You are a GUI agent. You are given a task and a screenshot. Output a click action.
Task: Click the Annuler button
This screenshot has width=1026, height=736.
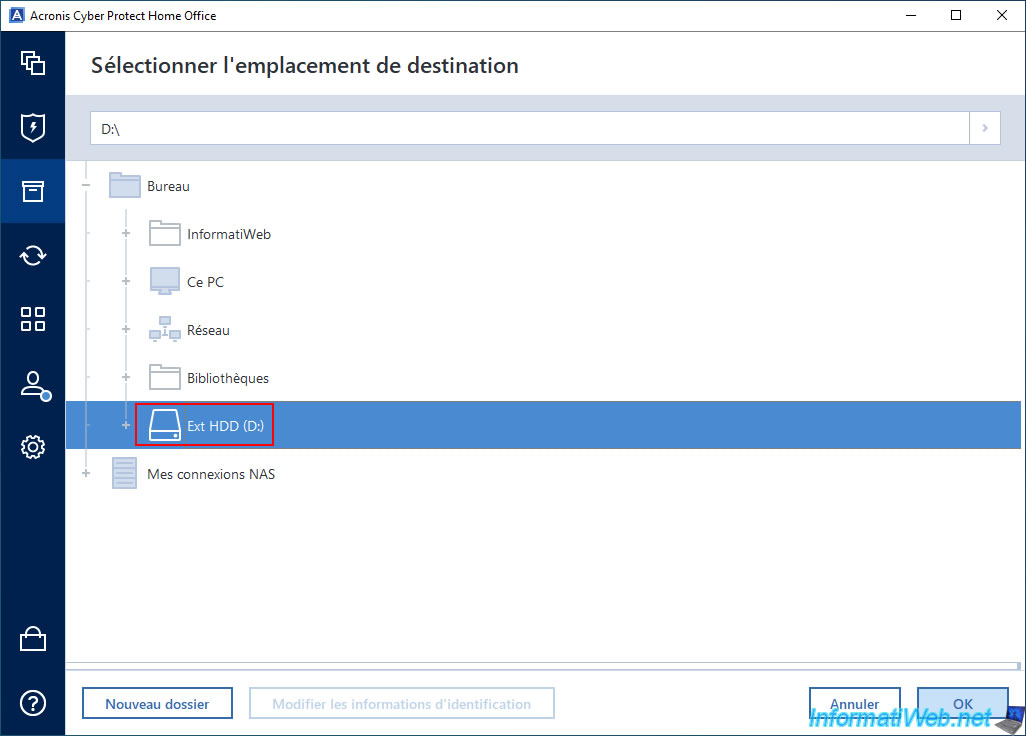pyautogui.click(x=854, y=704)
